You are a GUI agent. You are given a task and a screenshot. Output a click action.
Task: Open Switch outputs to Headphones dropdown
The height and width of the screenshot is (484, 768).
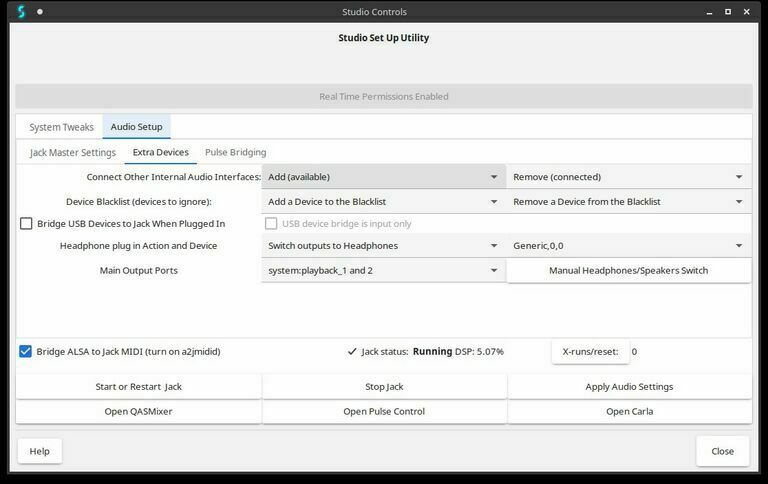pos(384,245)
